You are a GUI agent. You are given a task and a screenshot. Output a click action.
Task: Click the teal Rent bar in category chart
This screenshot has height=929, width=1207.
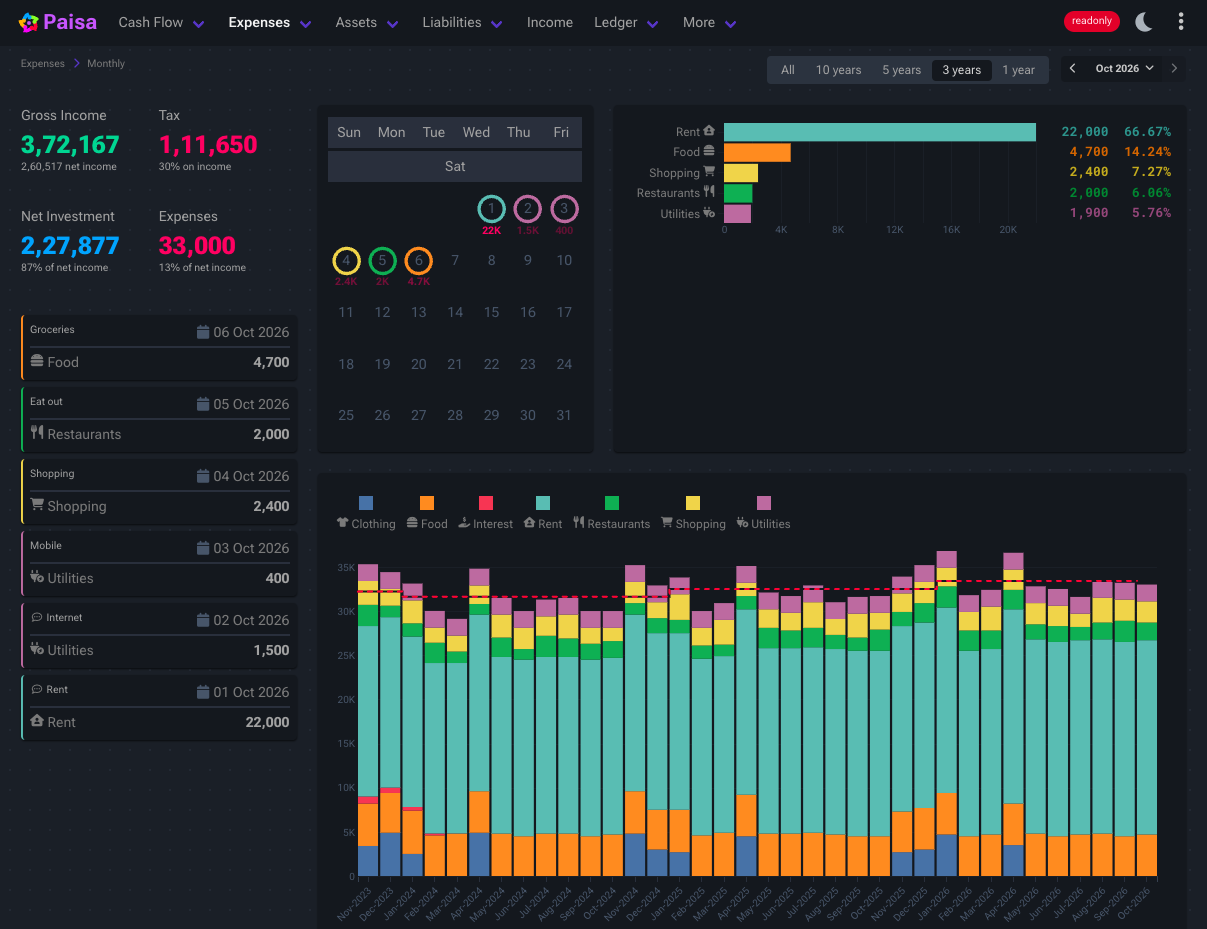pyautogui.click(x=880, y=132)
